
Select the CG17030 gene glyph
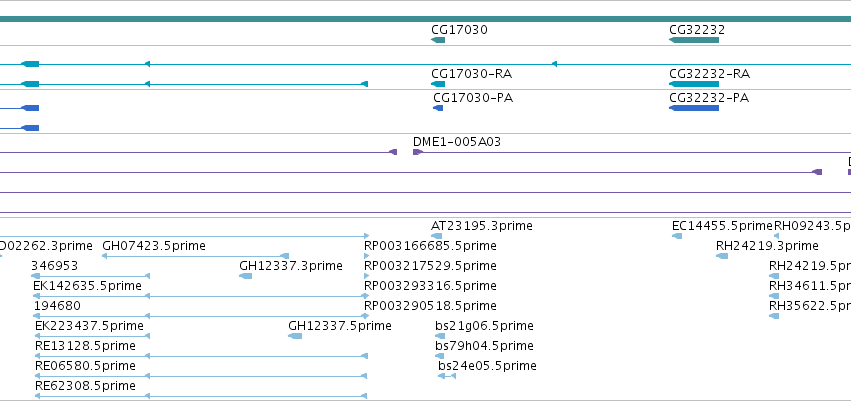(438, 40)
